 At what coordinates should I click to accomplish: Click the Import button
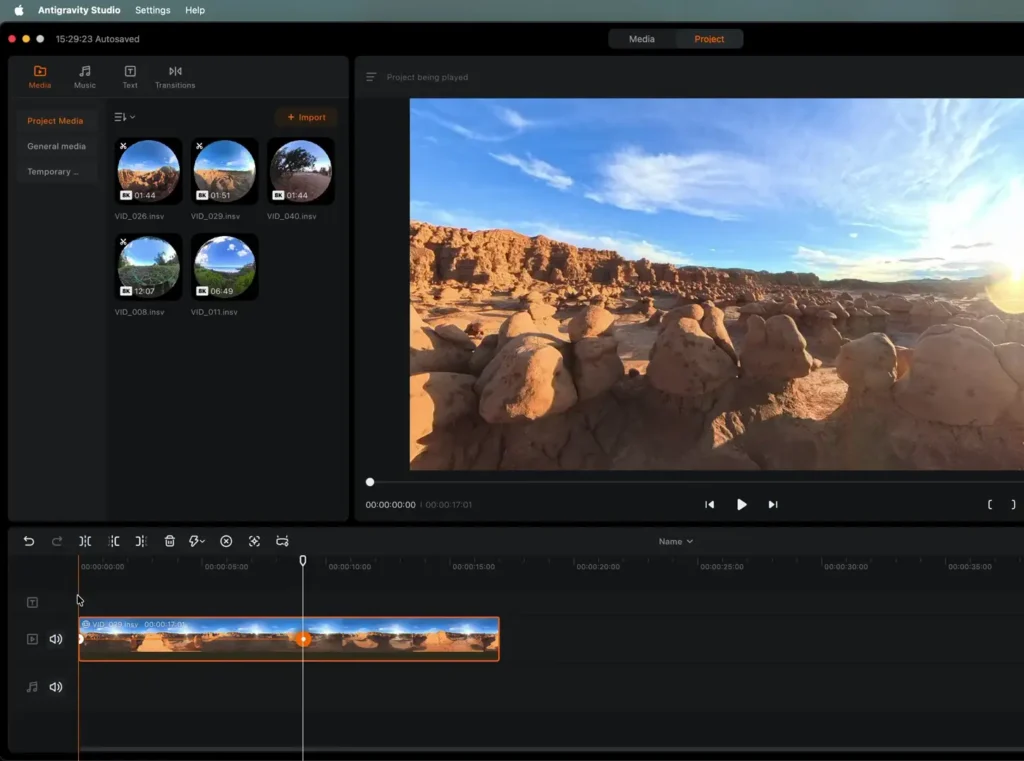pyautogui.click(x=306, y=117)
